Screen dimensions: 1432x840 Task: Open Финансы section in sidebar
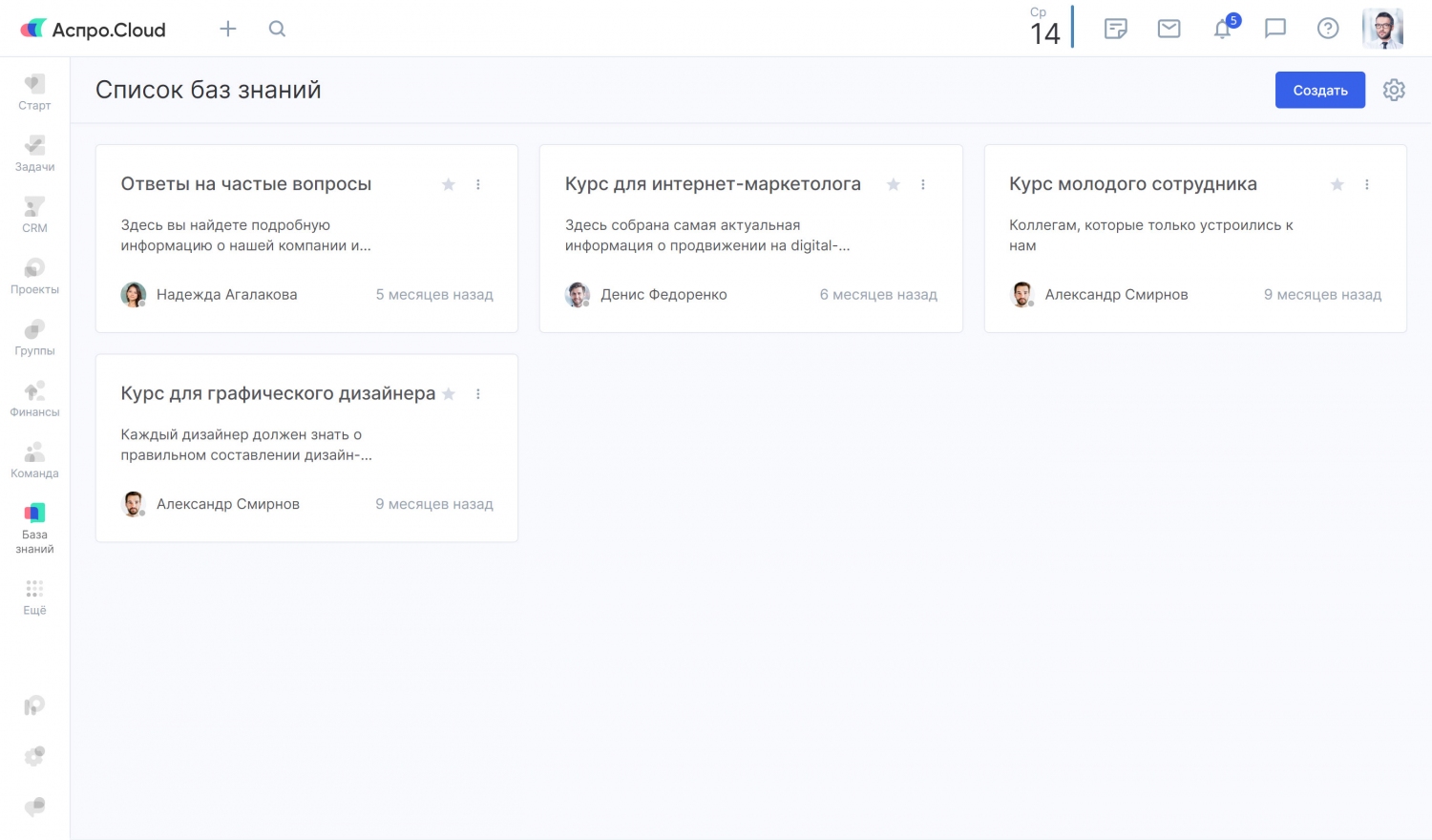click(34, 399)
